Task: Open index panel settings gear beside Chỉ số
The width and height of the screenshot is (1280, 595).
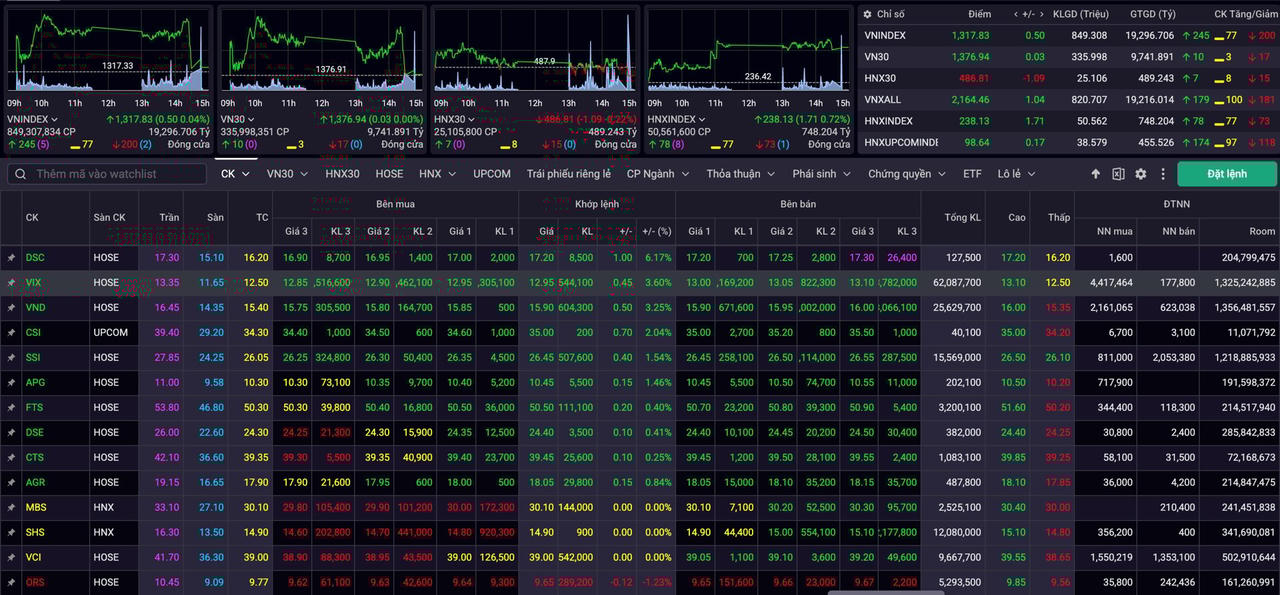Action: (x=866, y=14)
